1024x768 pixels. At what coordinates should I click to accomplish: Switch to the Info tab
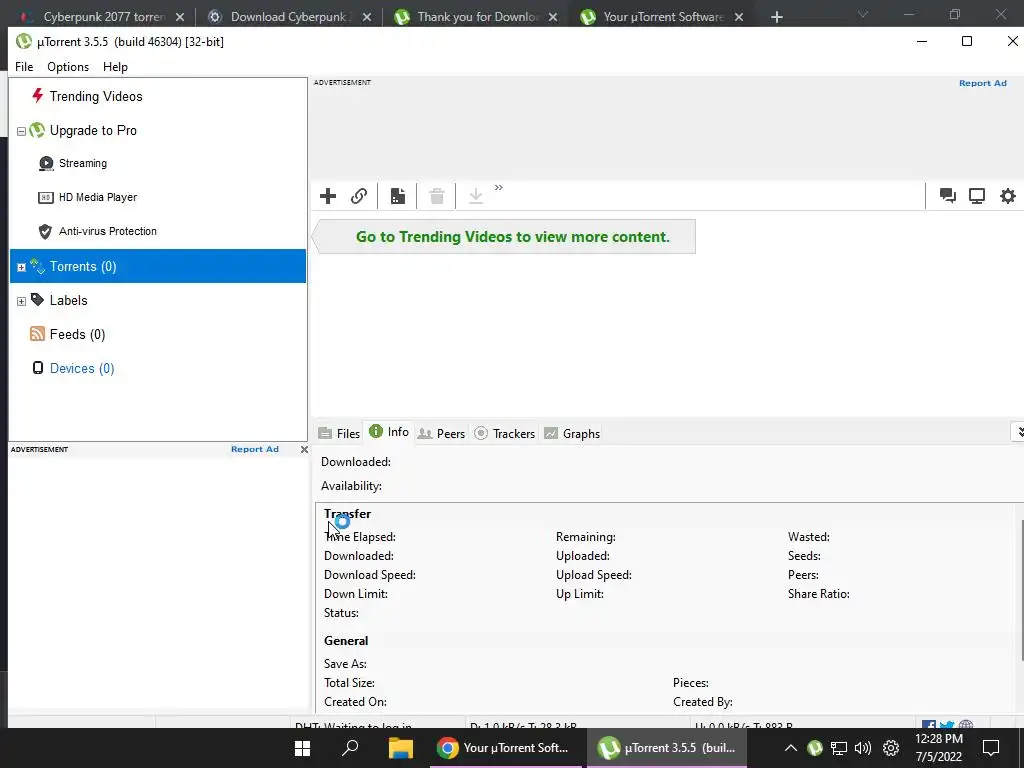click(x=389, y=432)
